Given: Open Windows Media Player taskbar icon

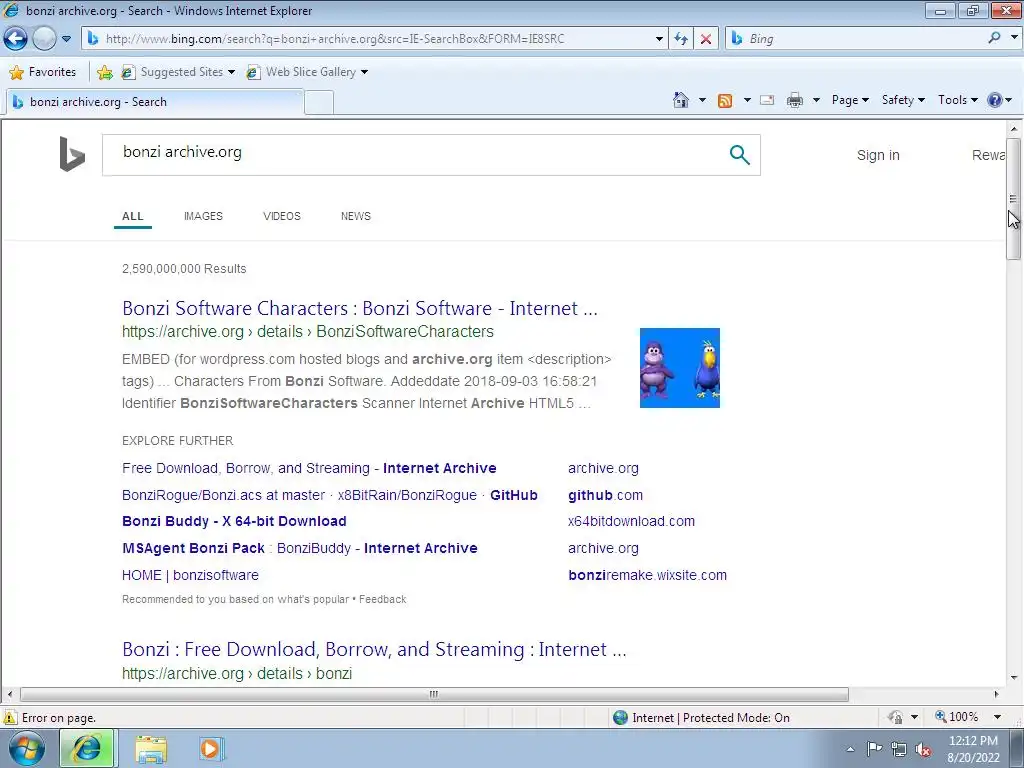Looking at the screenshot, I should 210,748.
